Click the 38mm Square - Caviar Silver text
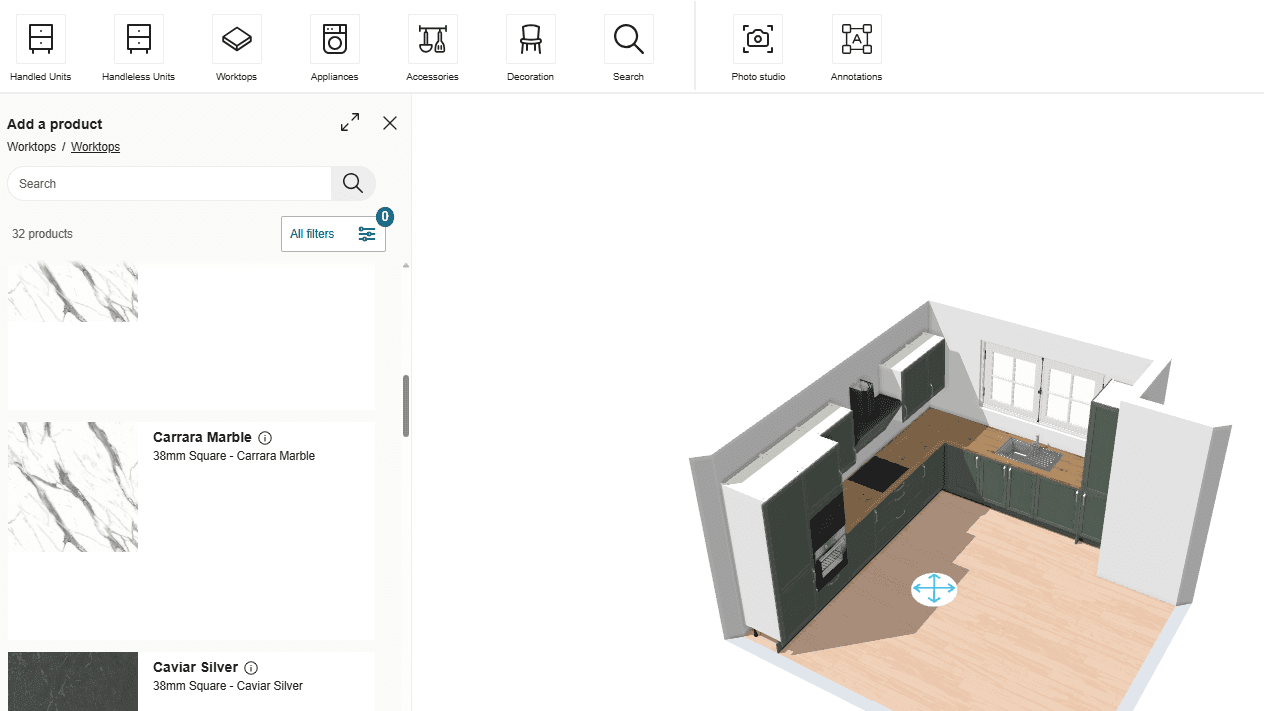Image resolution: width=1264 pixels, height=711 pixels. click(228, 686)
